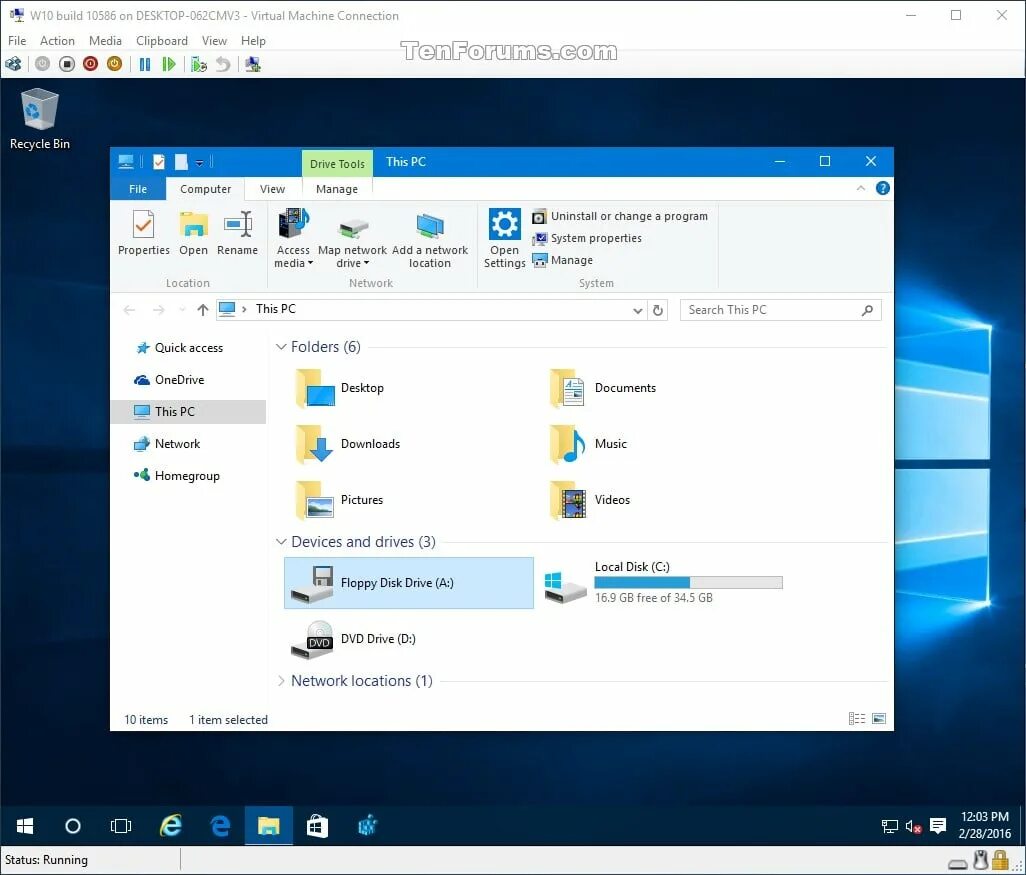Click Uninstall or change a program
The width and height of the screenshot is (1026, 875).
(620, 216)
